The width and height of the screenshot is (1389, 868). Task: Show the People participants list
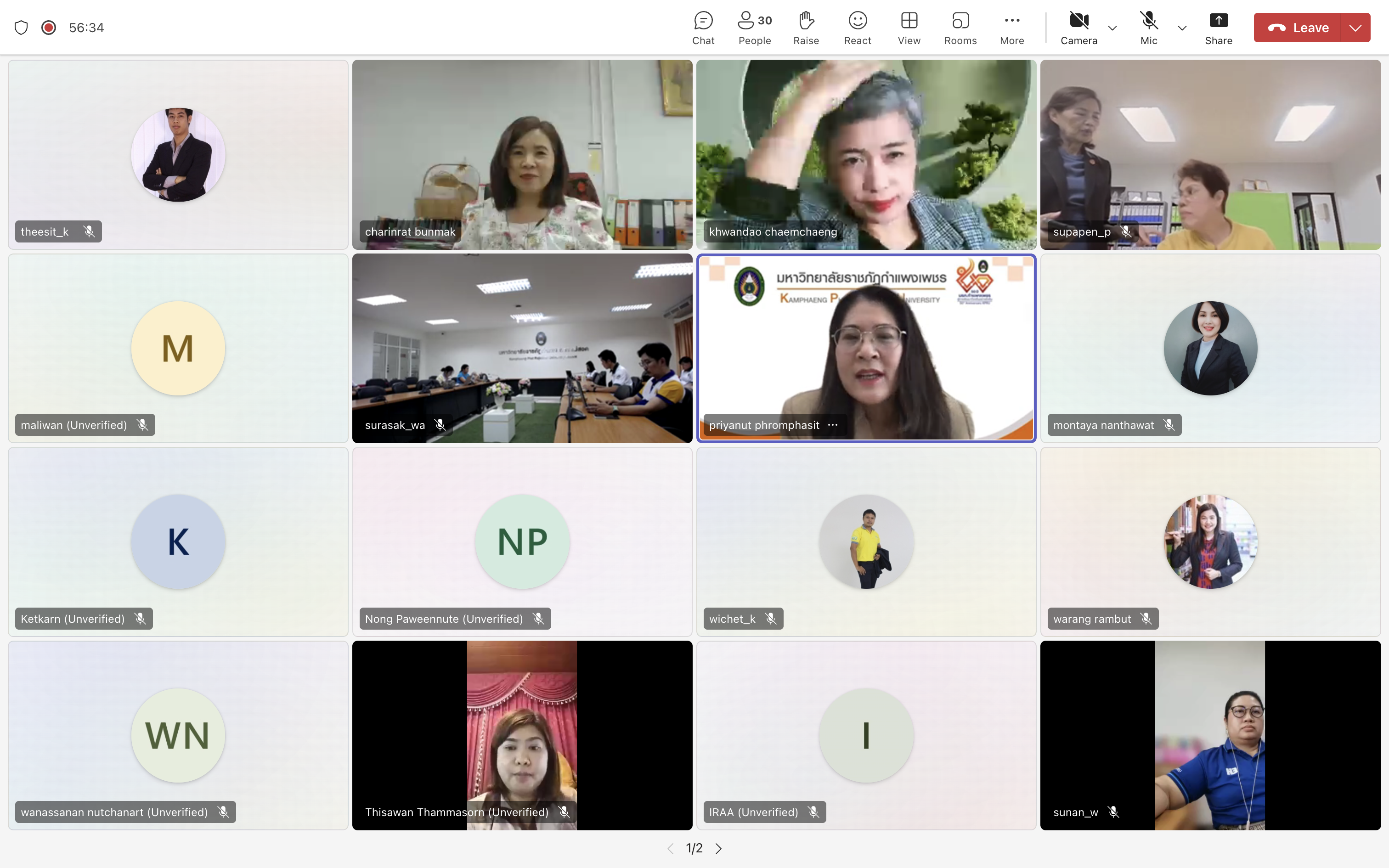(754, 28)
